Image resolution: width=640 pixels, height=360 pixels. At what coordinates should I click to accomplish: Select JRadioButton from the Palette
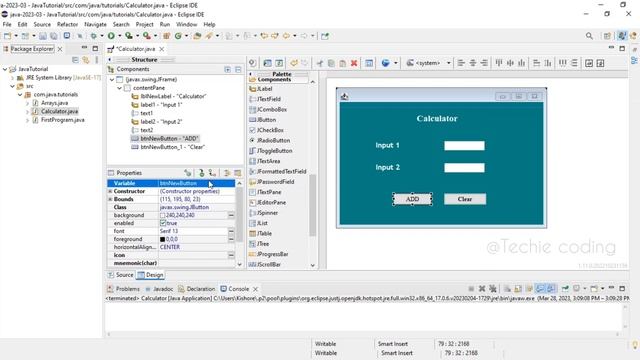[270, 140]
